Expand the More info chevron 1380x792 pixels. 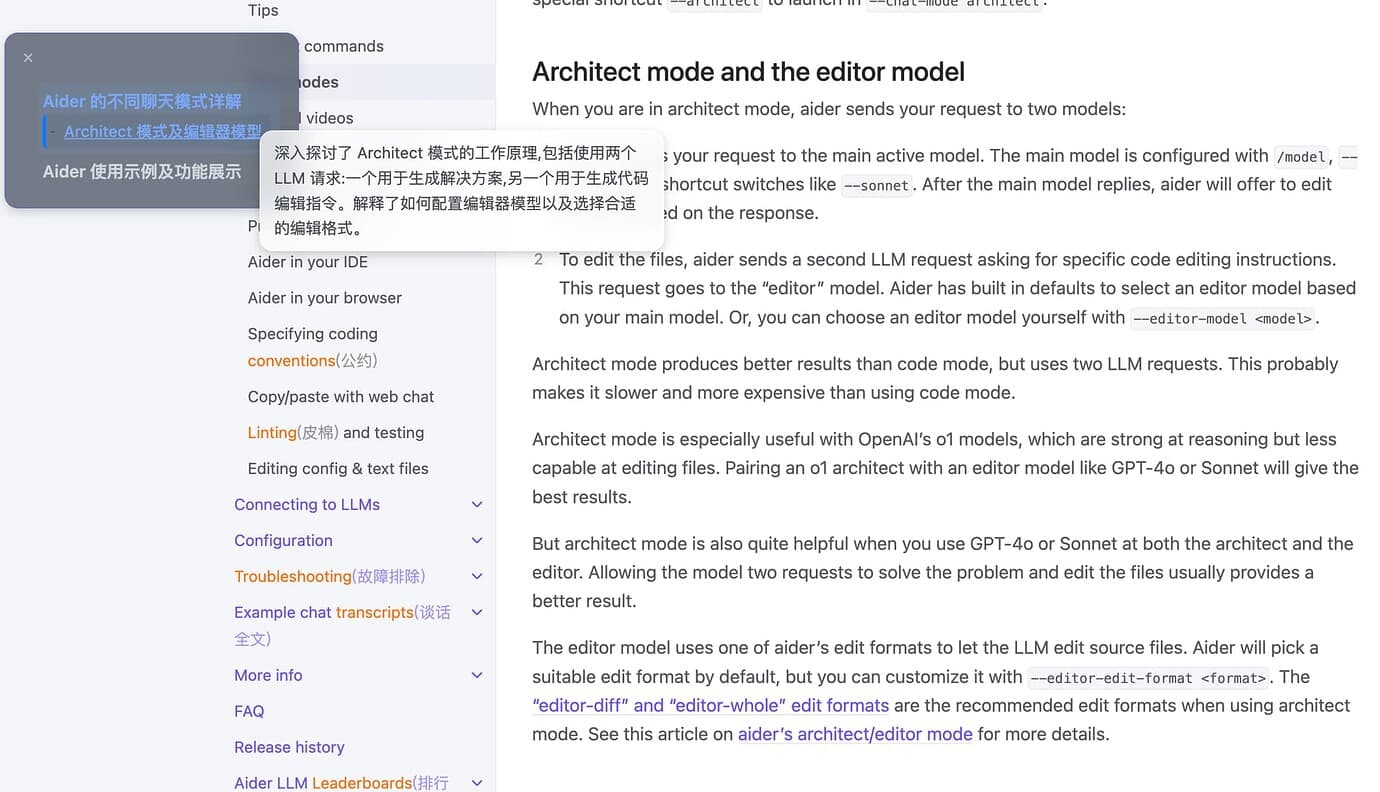coord(477,676)
